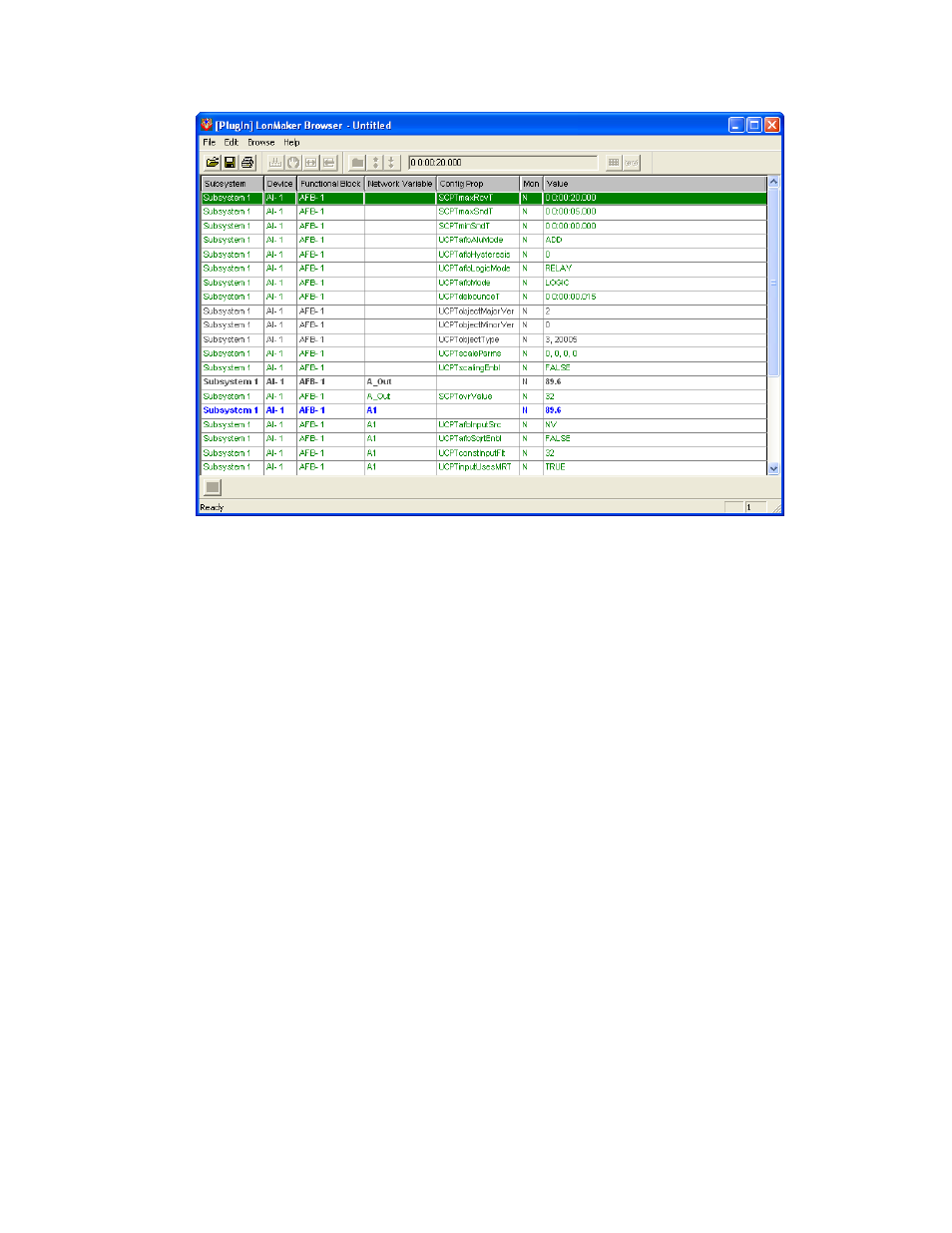Select the UCPTafbLogicMode cell
952x1233 pixels.
click(478, 269)
